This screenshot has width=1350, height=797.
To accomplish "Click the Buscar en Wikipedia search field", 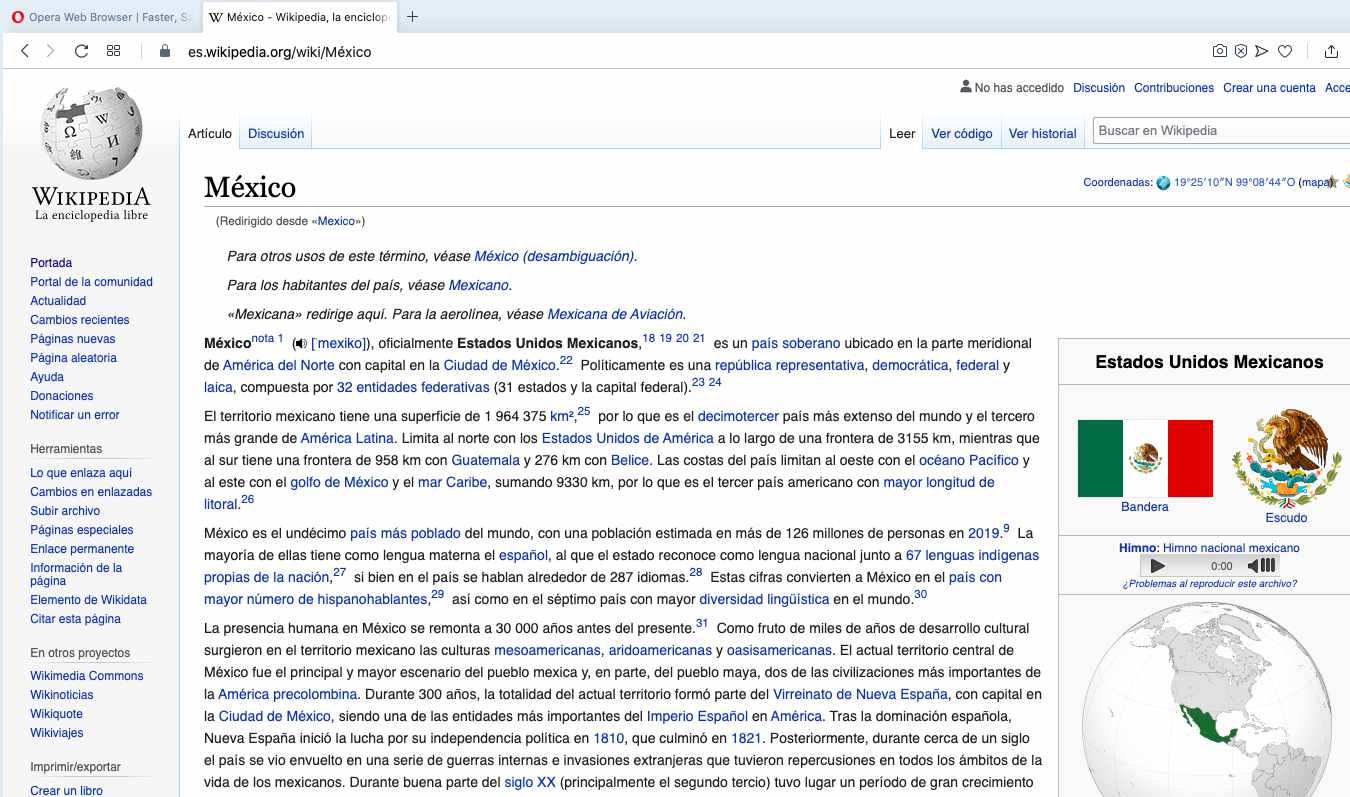I will coord(1220,131).
